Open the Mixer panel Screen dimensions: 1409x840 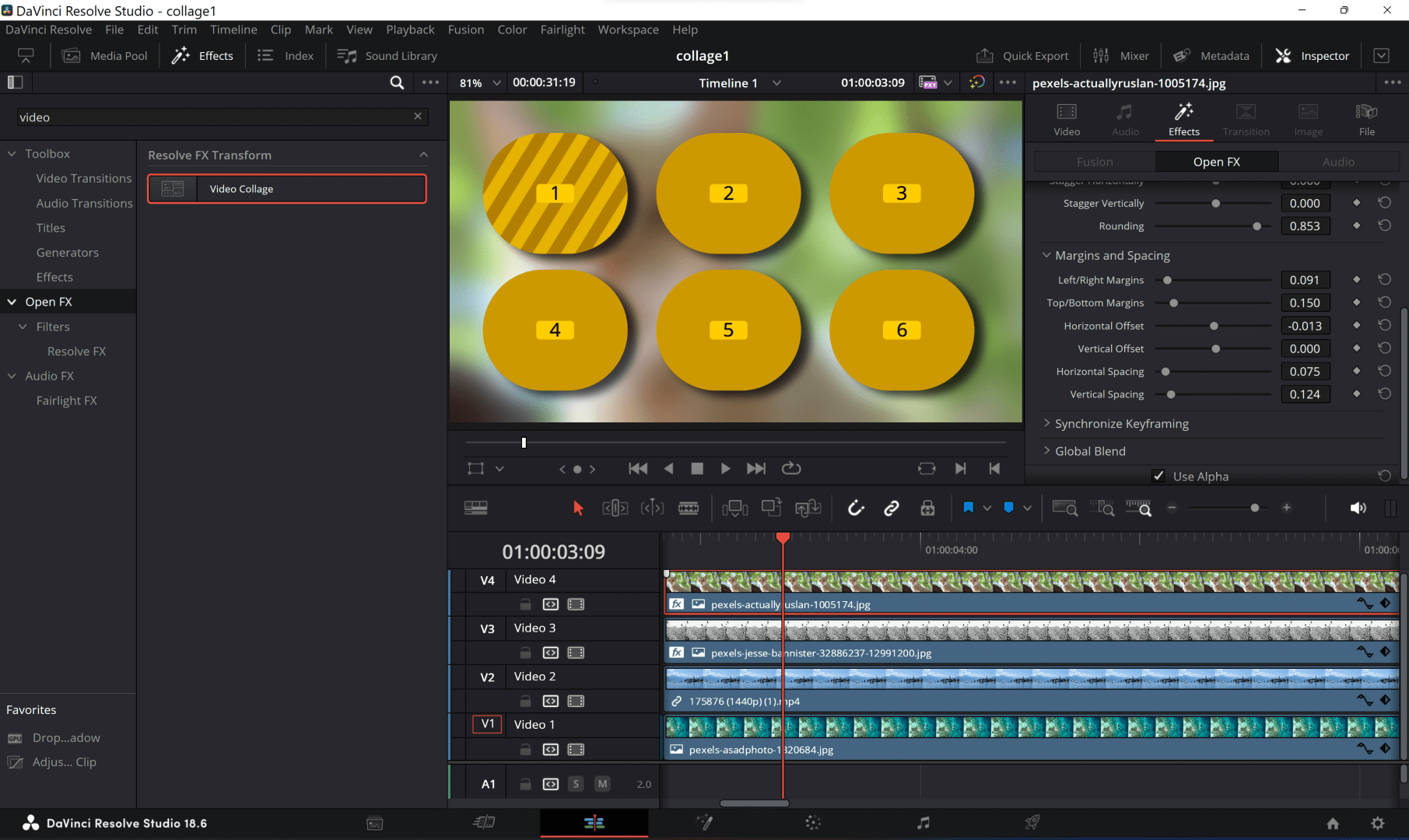(x=1120, y=55)
